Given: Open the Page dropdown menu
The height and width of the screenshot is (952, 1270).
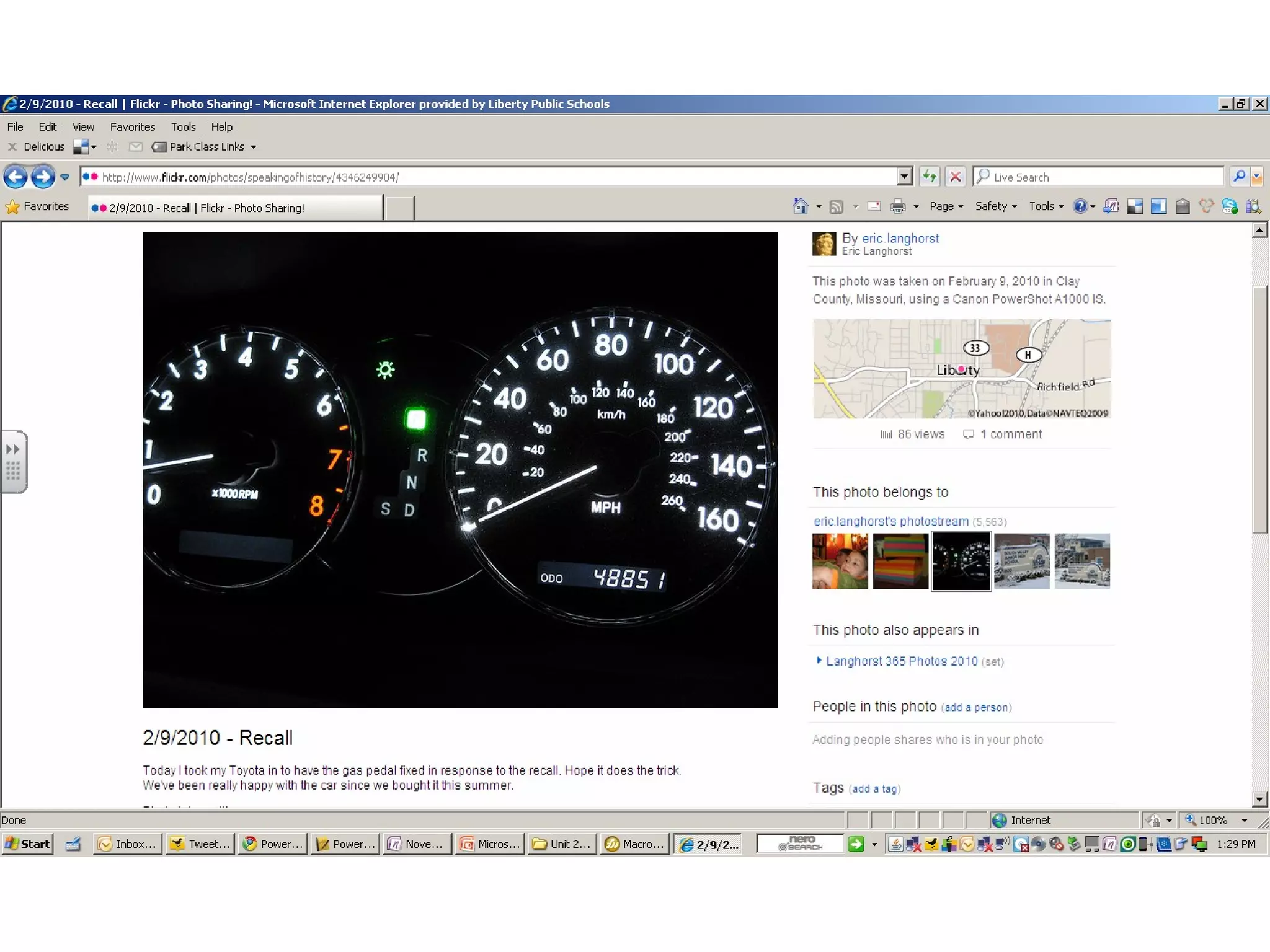Looking at the screenshot, I should coord(946,207).
